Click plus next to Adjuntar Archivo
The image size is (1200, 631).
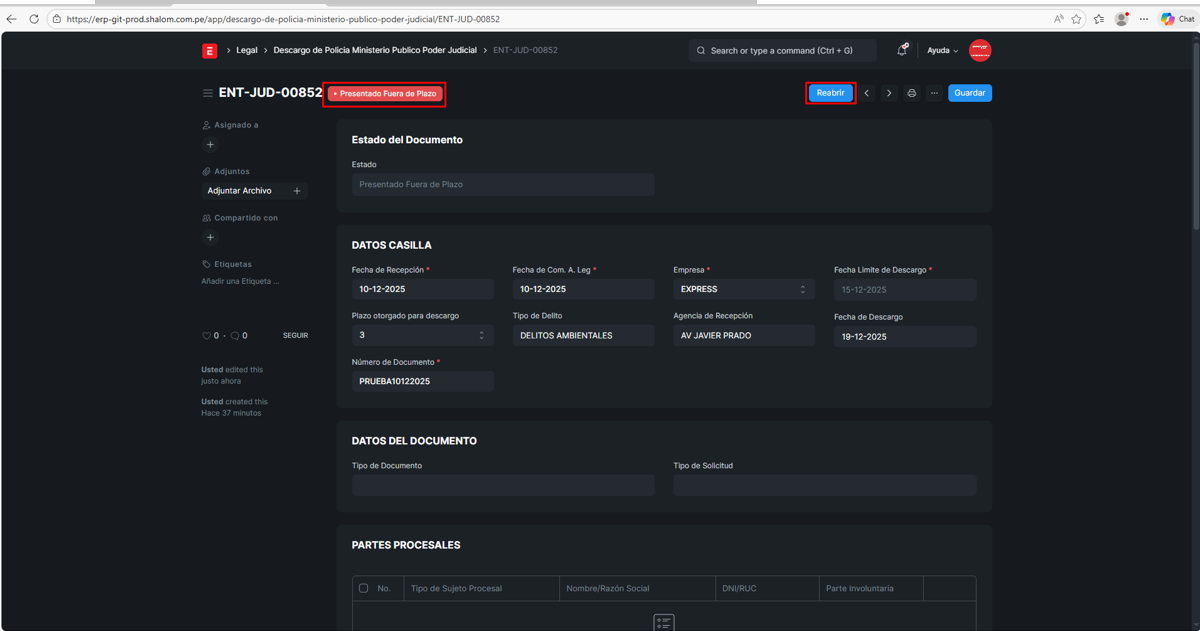(x=297, y=191)
